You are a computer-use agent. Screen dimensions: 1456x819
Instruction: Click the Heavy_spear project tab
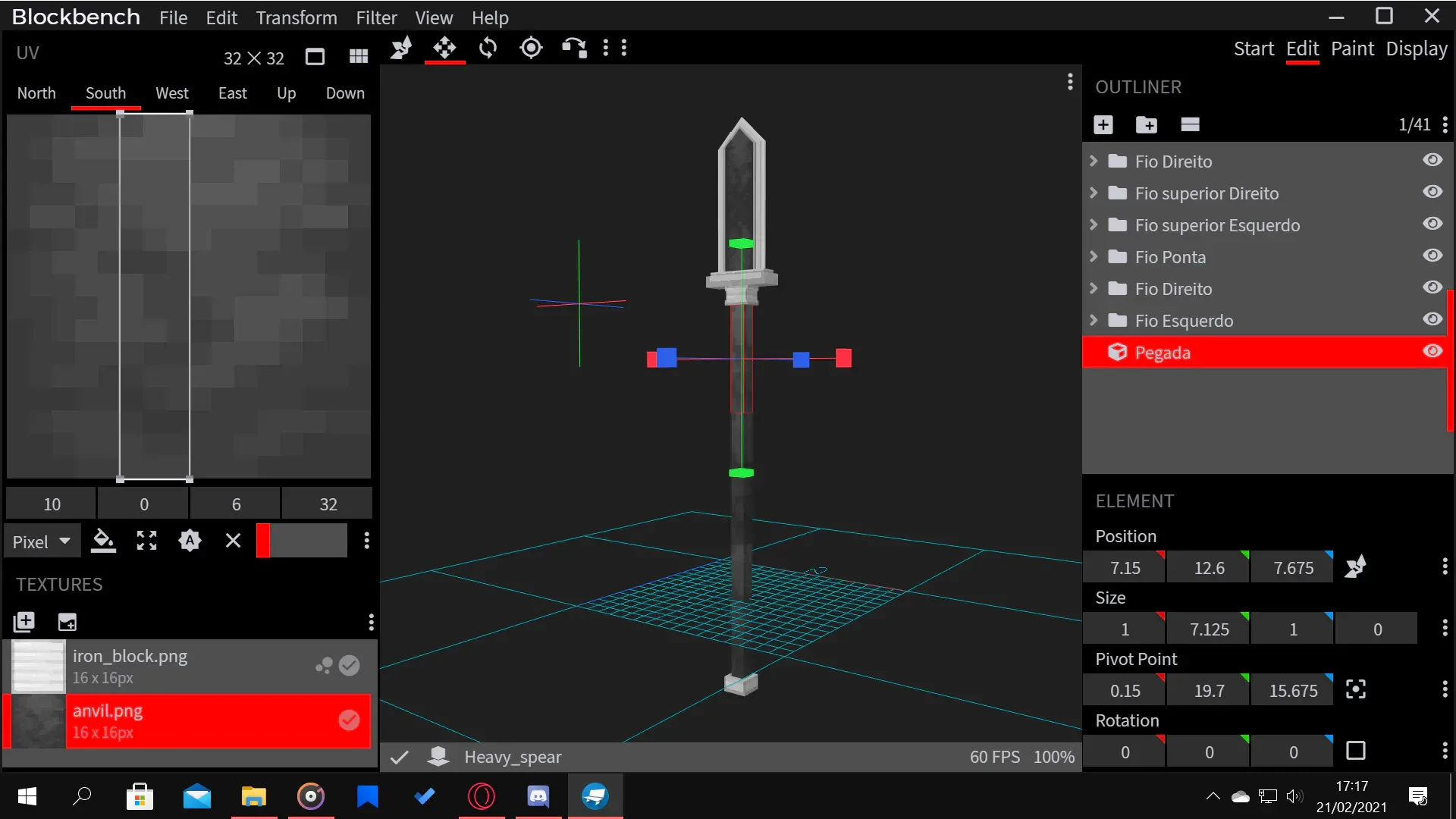point(513,757)
